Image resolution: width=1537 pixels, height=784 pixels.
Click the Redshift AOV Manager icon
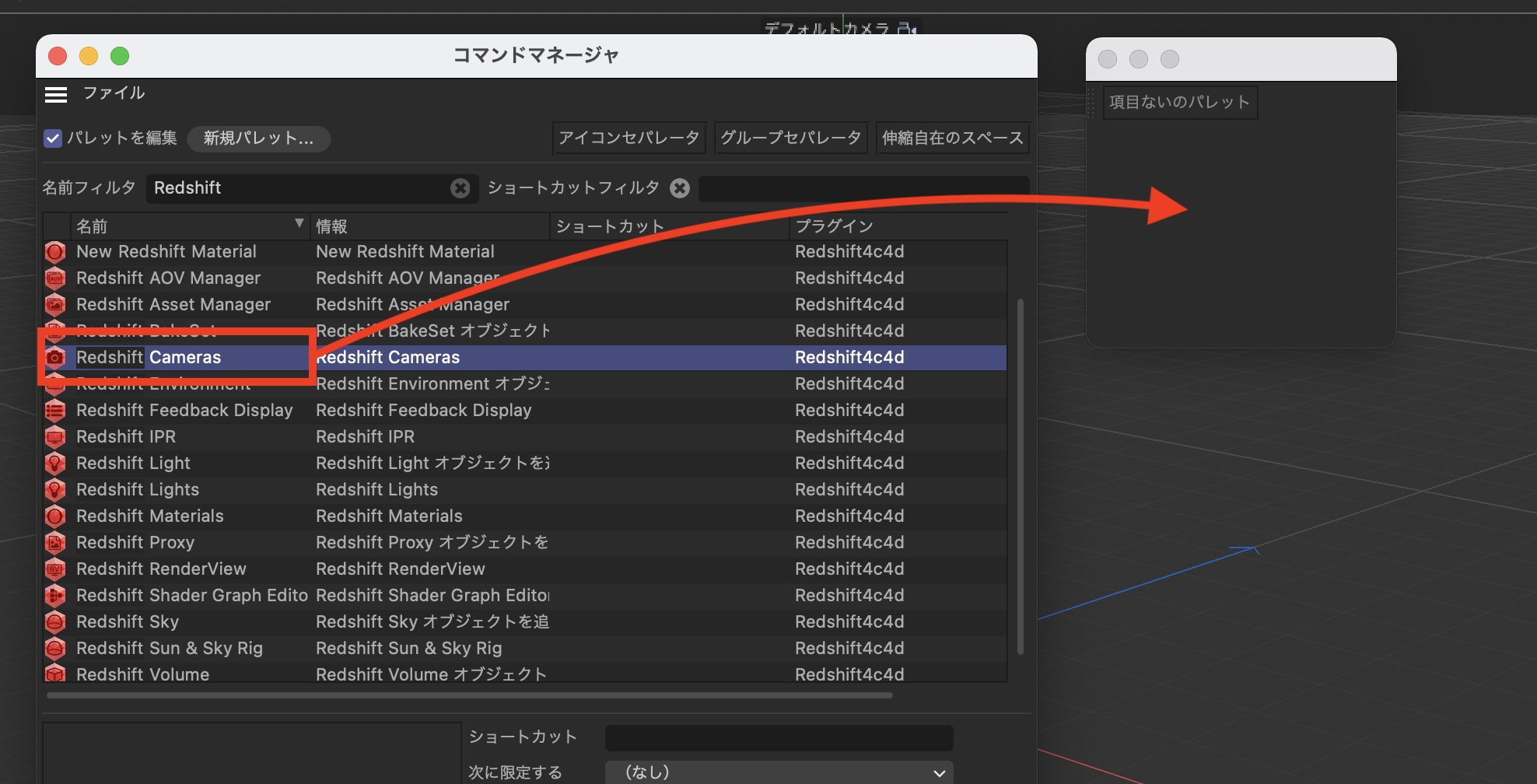[55, 278]
